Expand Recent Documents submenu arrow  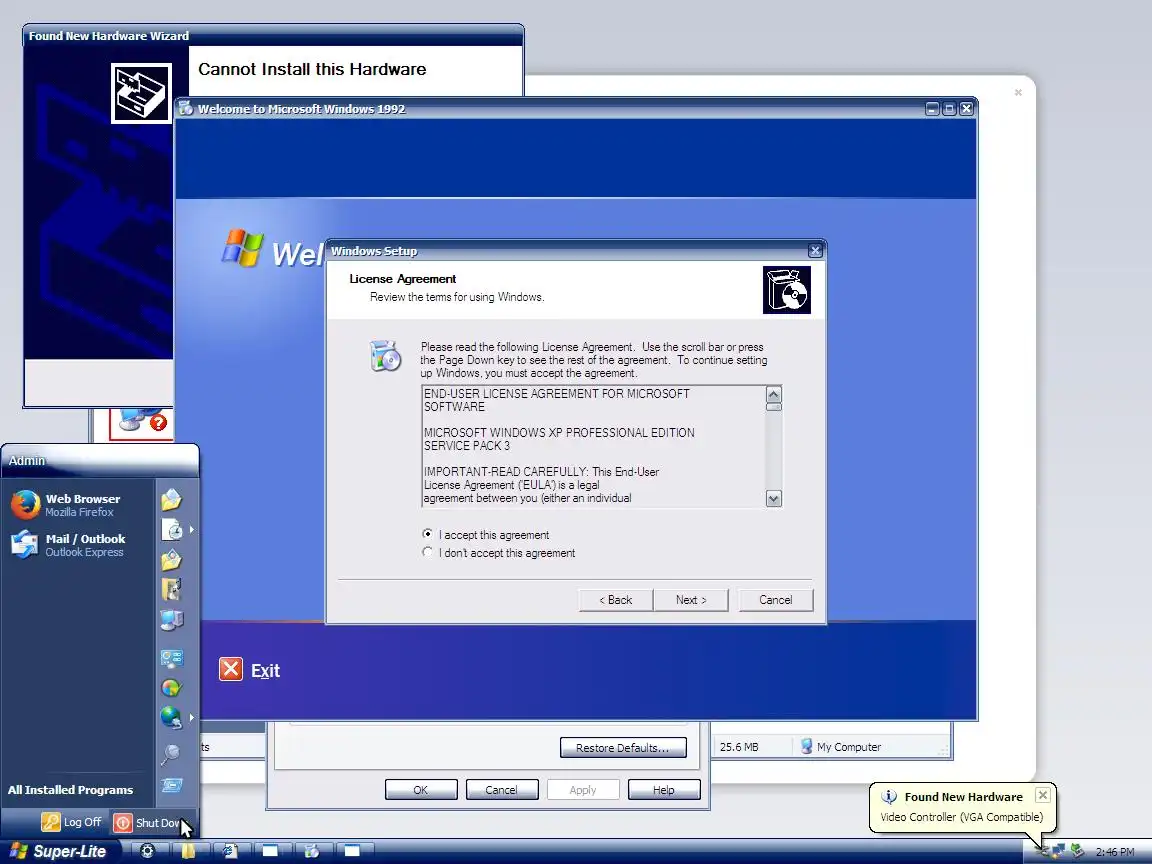click(192, 529)
